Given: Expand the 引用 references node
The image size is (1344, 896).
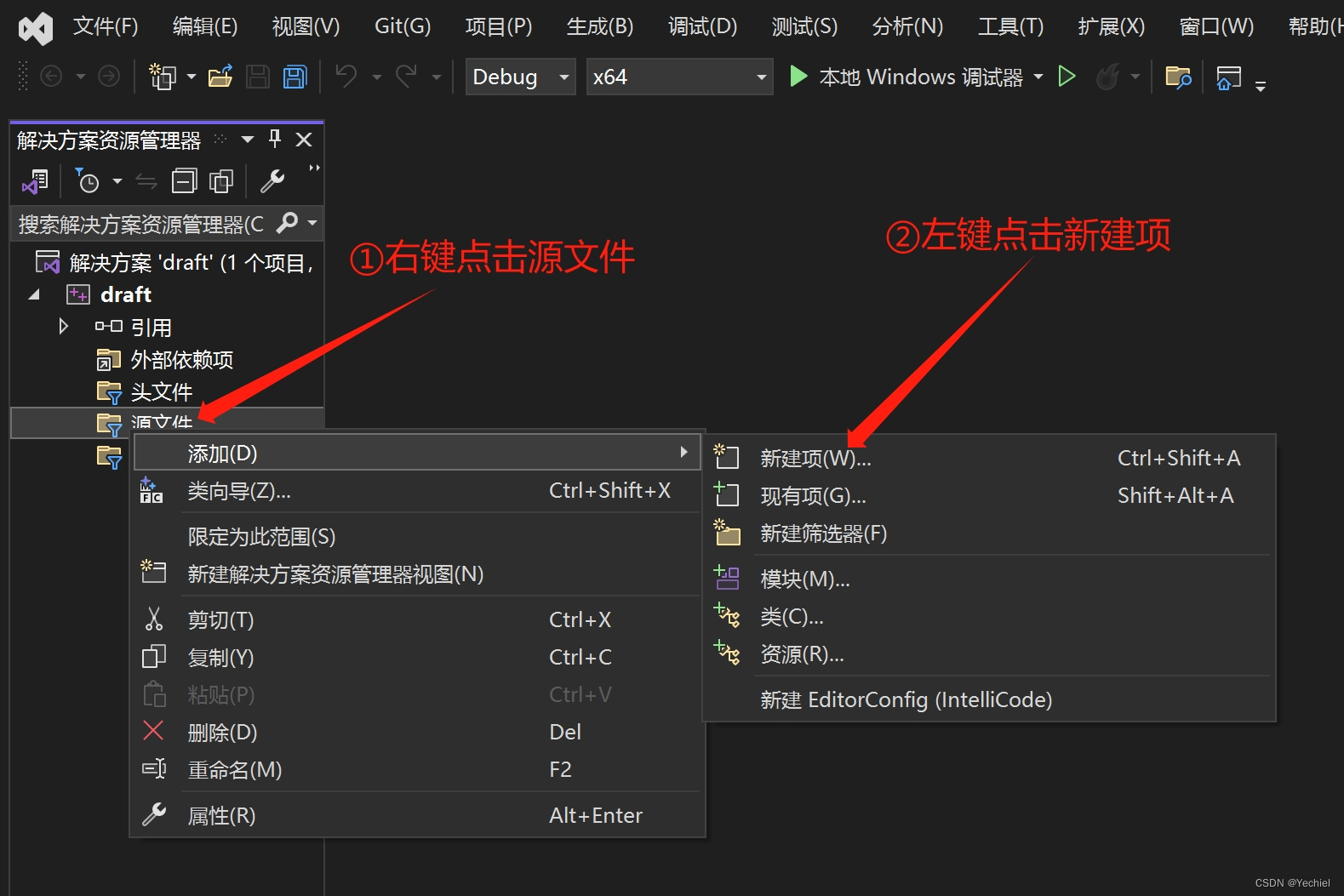Looking at the screenshot, I should point(63,326).
